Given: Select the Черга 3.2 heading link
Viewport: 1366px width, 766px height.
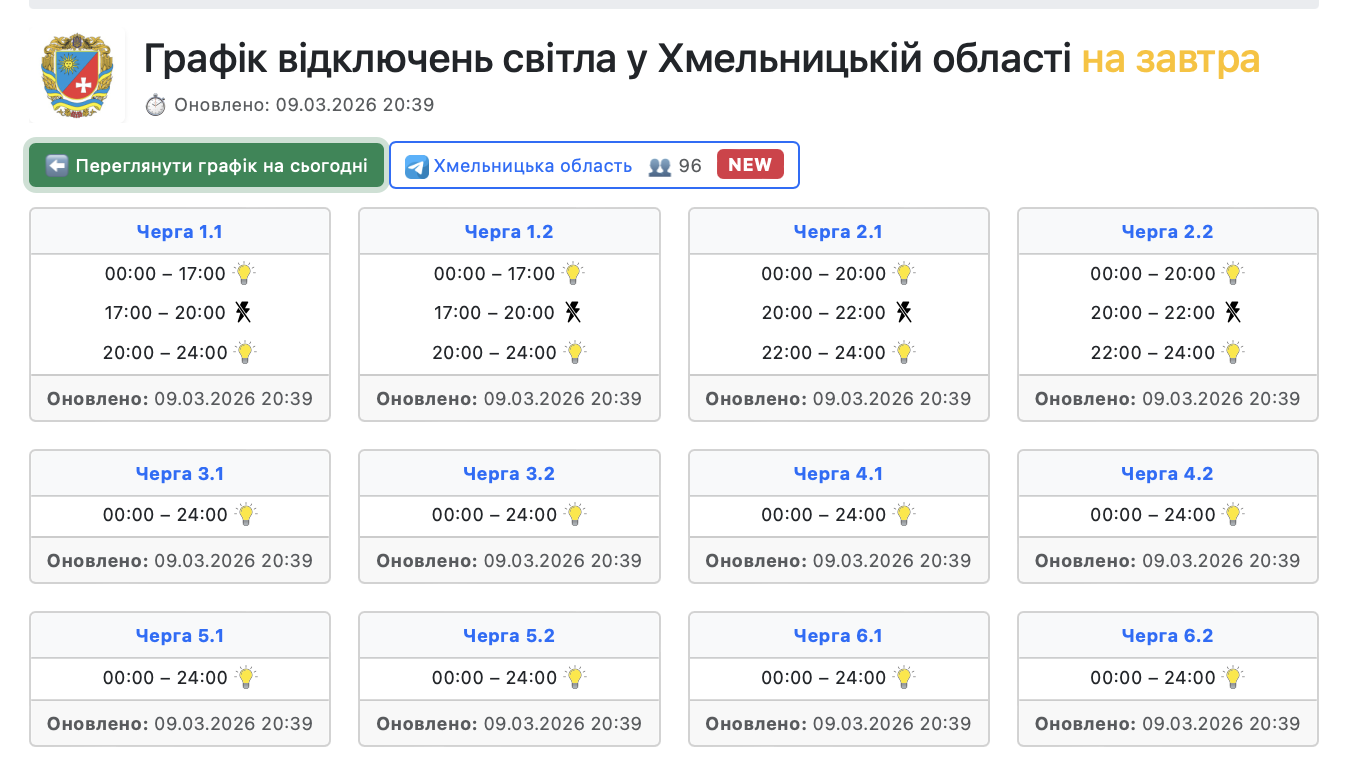Looking at the screenshot, I should [x=509, y=474].
